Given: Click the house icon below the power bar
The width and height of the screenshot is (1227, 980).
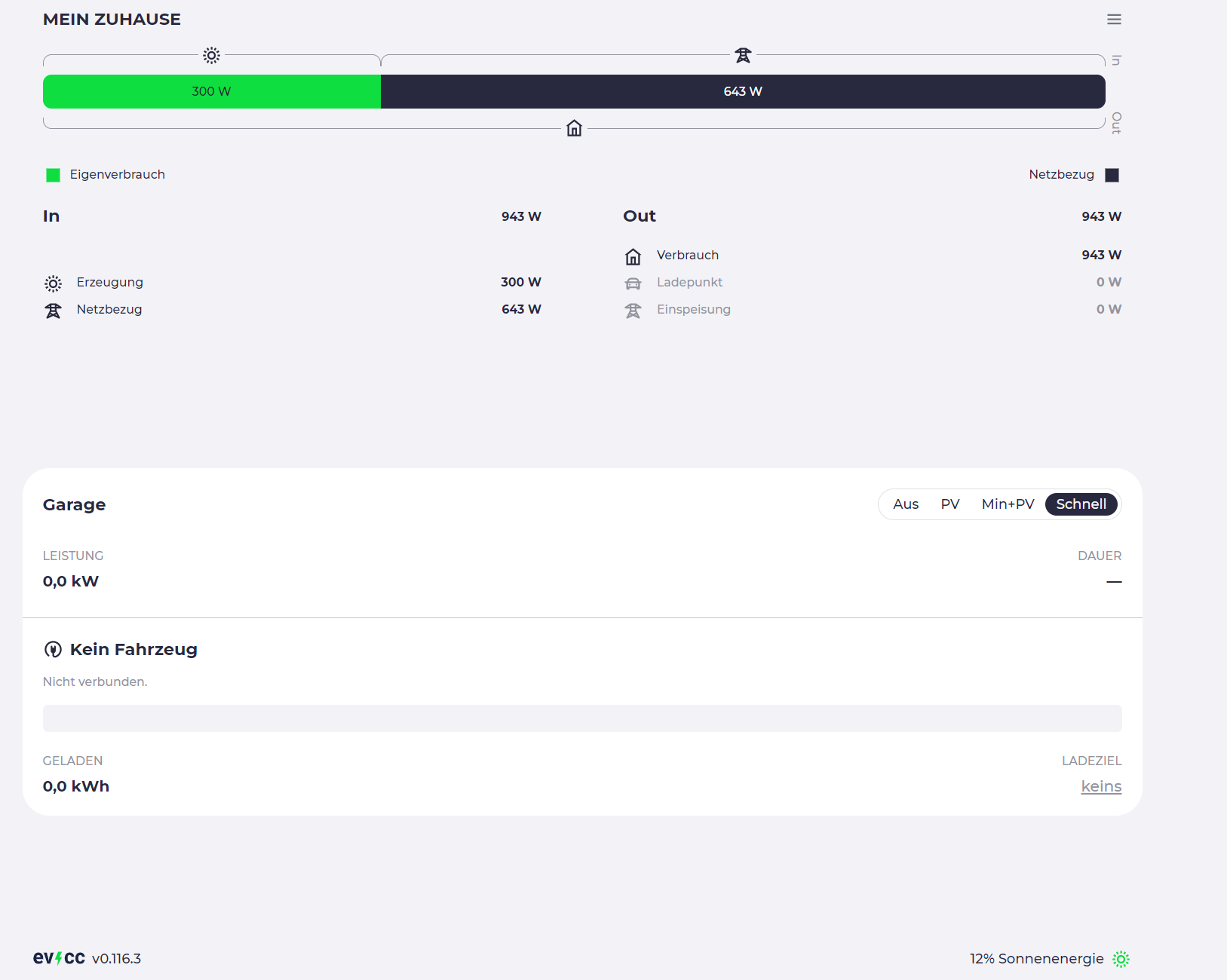Looking at the screenshot, I should 573,128.
